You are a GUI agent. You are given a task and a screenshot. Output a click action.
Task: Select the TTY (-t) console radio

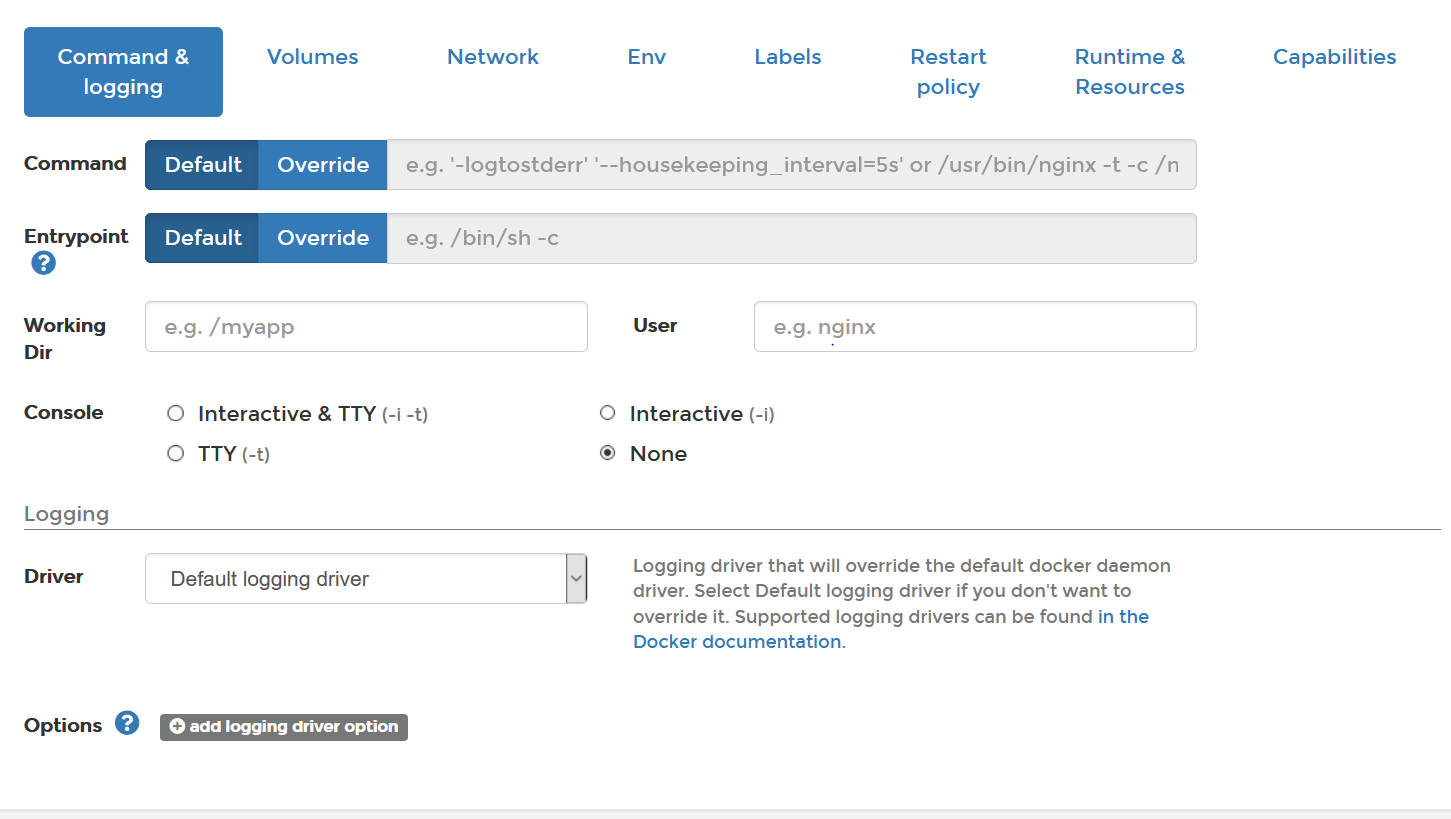click(x=176, y=454)
